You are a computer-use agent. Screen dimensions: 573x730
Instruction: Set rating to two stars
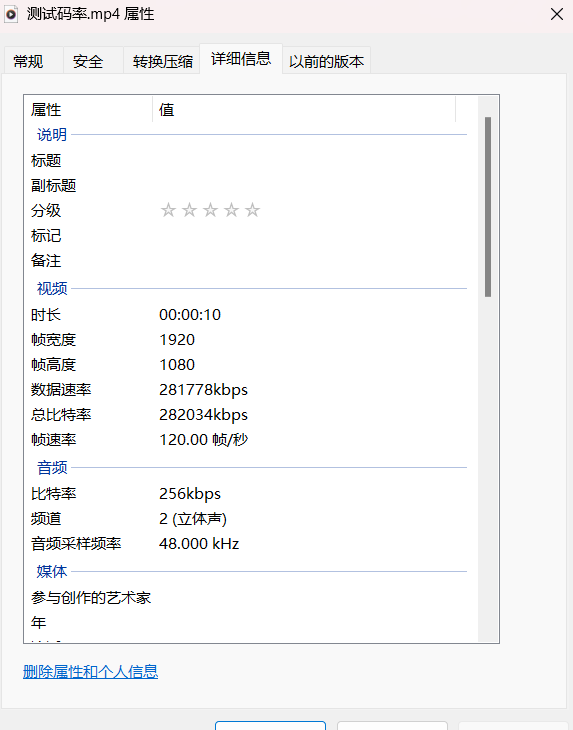tap(189, 210)
